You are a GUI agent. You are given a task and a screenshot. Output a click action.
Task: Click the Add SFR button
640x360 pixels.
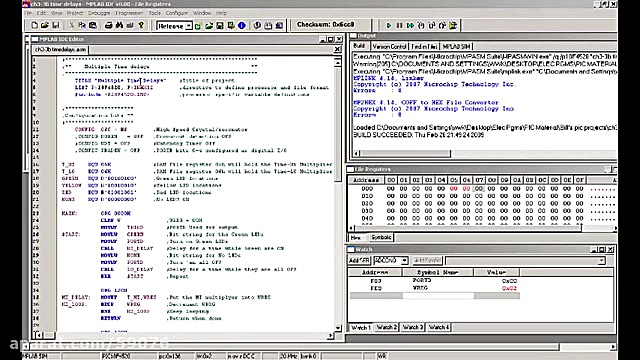point(360,260)
